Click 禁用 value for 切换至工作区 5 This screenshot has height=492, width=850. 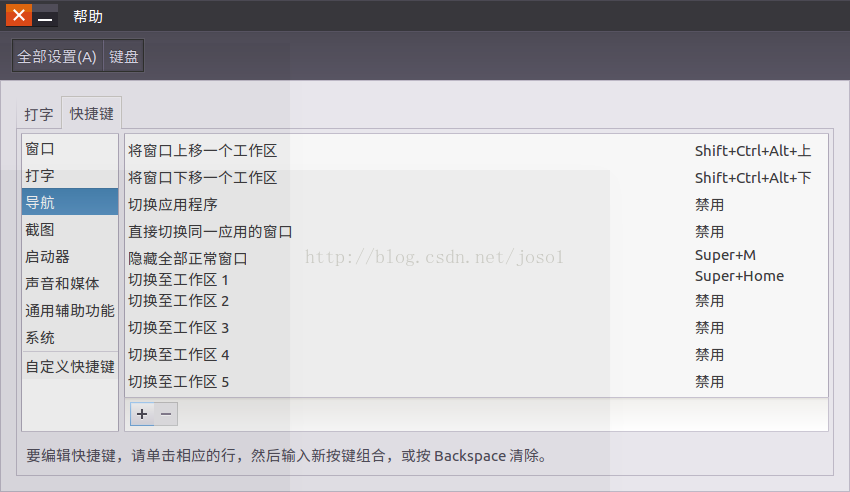pos(710,382)
